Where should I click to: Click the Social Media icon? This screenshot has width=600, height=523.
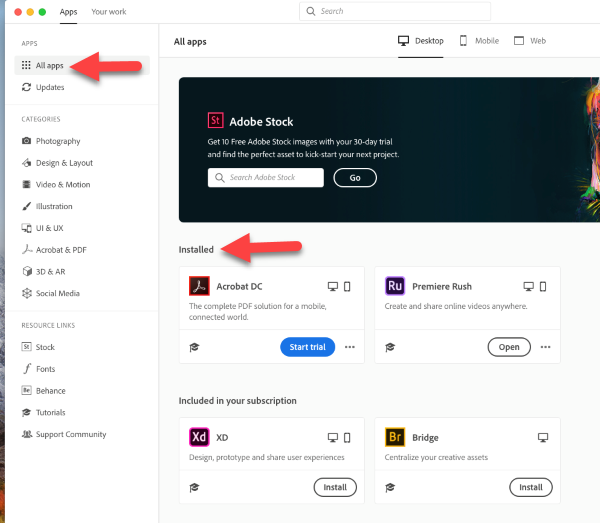[x=27, y=293]
